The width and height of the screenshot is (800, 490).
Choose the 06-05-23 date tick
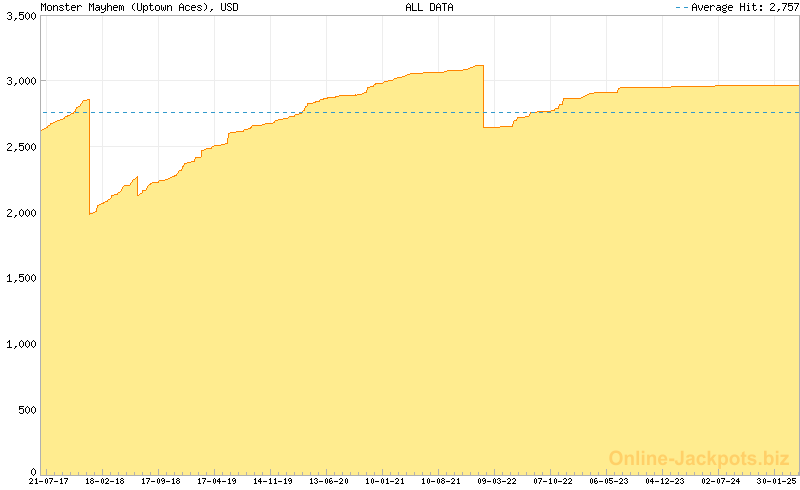(609, 481)
